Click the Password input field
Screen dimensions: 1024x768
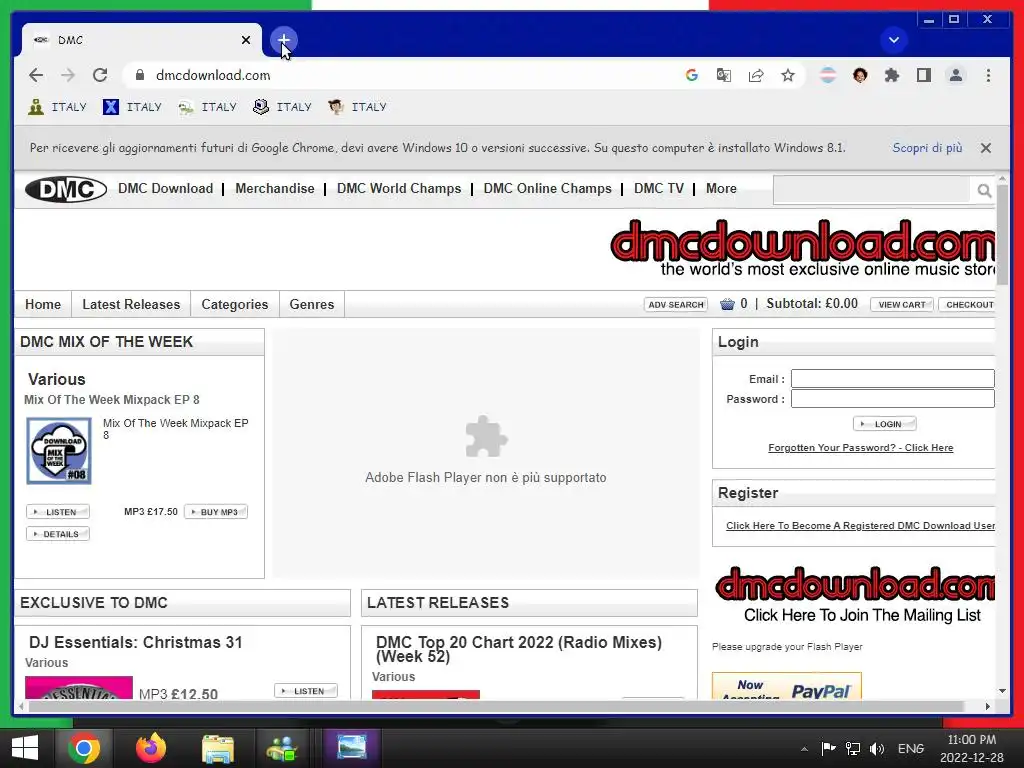[893, 398]
